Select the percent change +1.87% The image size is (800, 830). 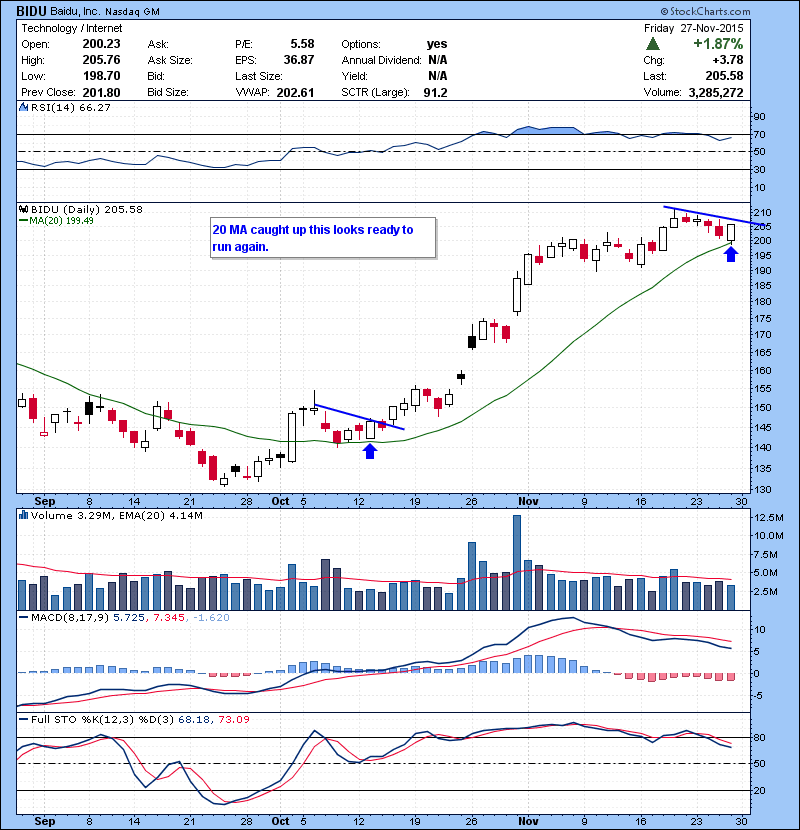pyautogui.click(x=718, y=44)
